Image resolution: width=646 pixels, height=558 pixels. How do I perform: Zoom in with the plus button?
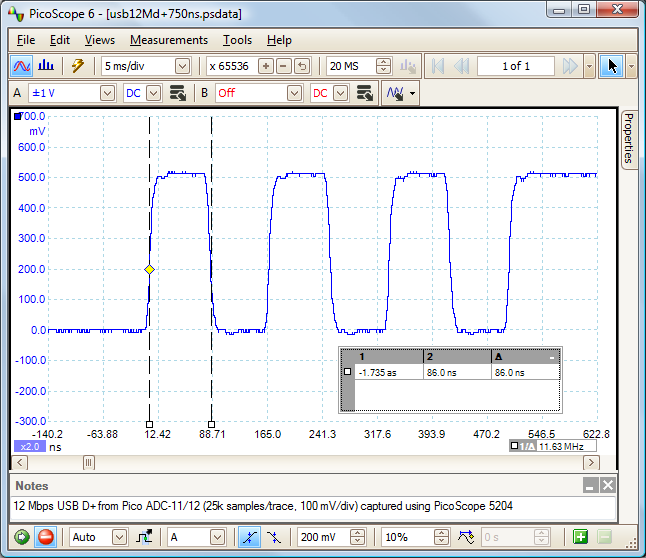(x=266, y=66)
